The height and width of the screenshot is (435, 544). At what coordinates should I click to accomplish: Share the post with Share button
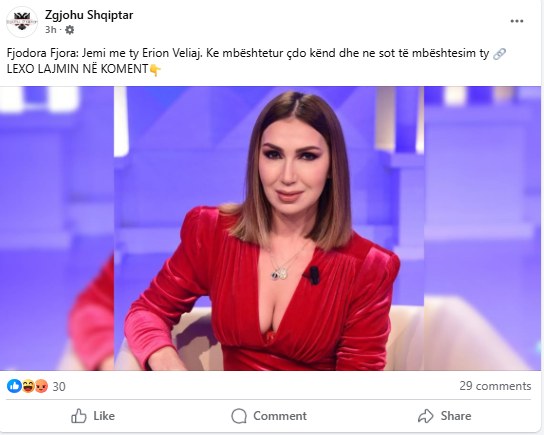click(444, 416)
